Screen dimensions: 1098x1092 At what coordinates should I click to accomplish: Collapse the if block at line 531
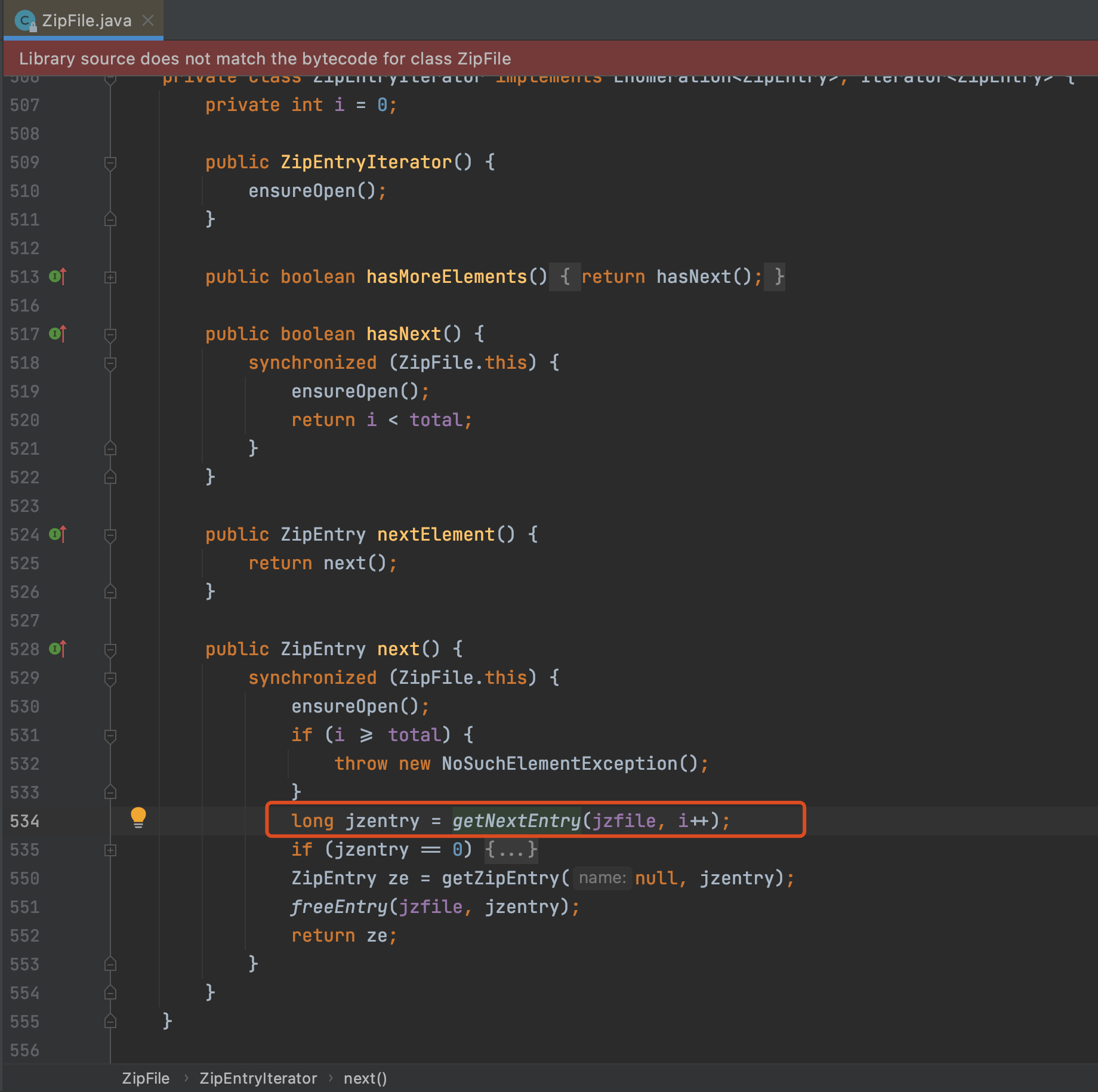point(110,736)
